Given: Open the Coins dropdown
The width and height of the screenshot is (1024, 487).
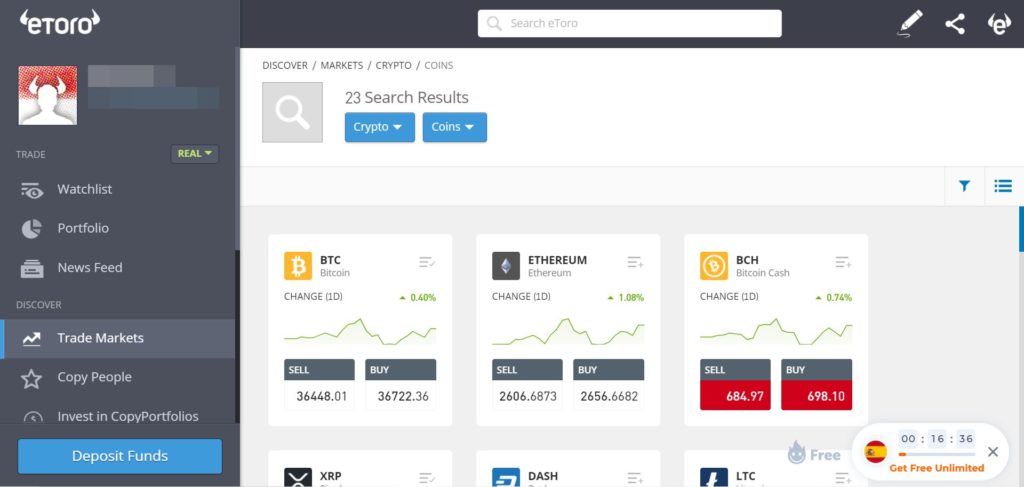Looking at the screenshot, I should (455, 127).
